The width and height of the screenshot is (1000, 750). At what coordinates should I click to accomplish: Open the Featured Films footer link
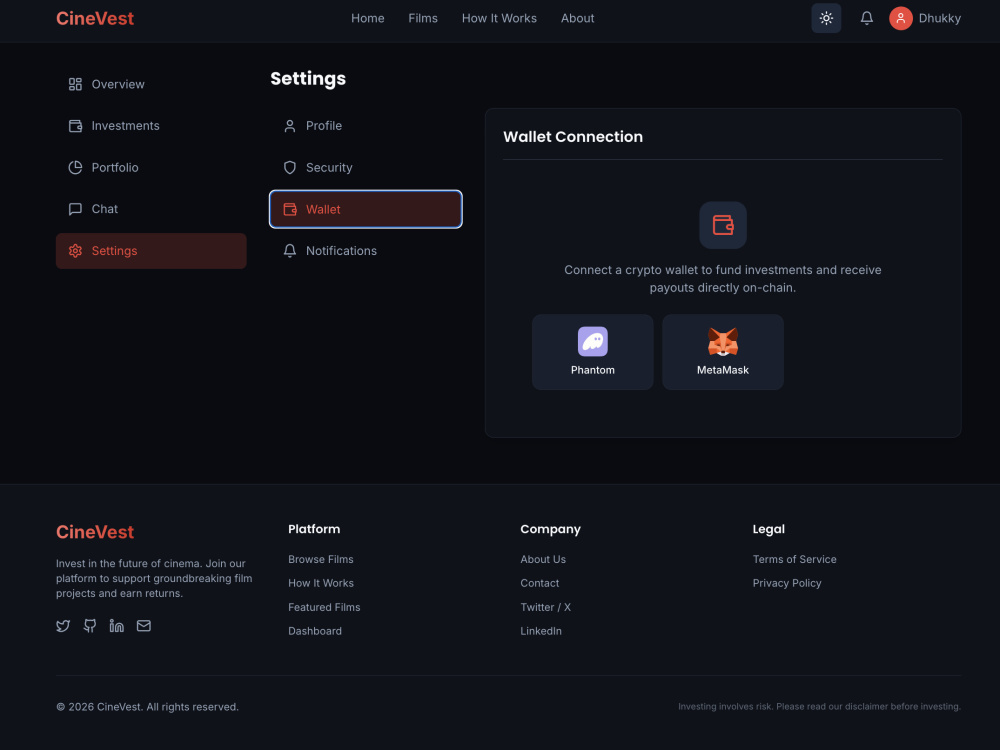(x=324, y=607)
